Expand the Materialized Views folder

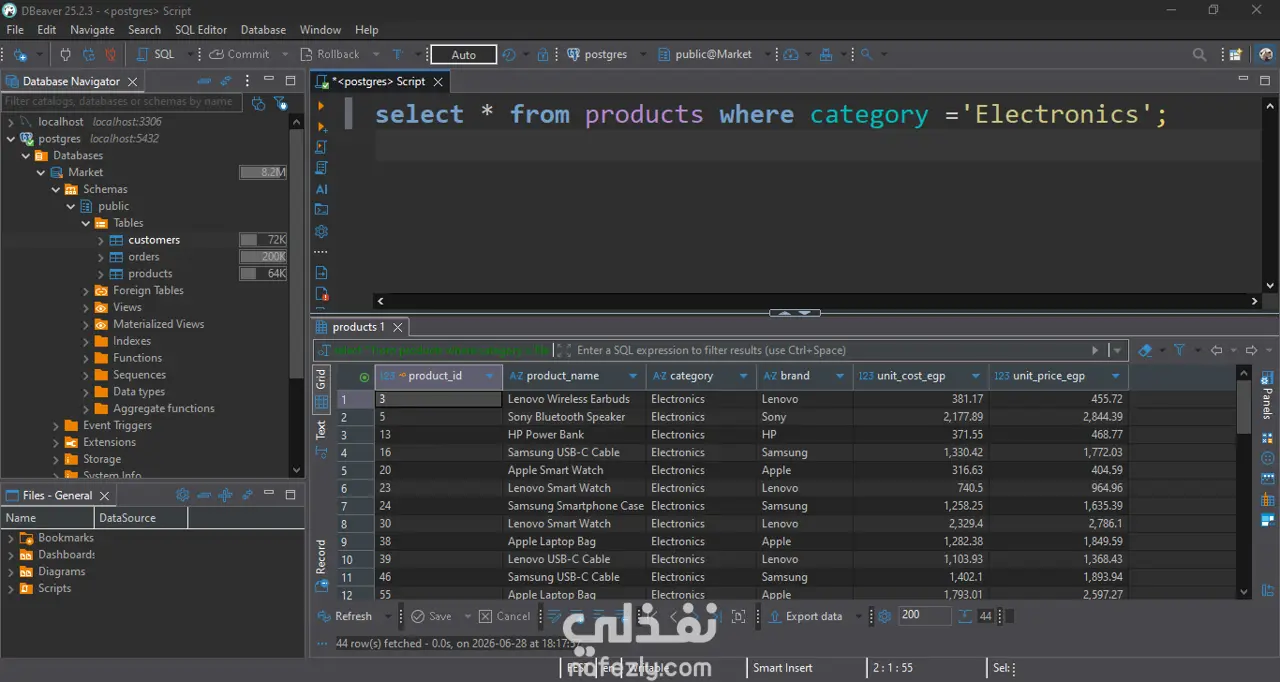86,324
